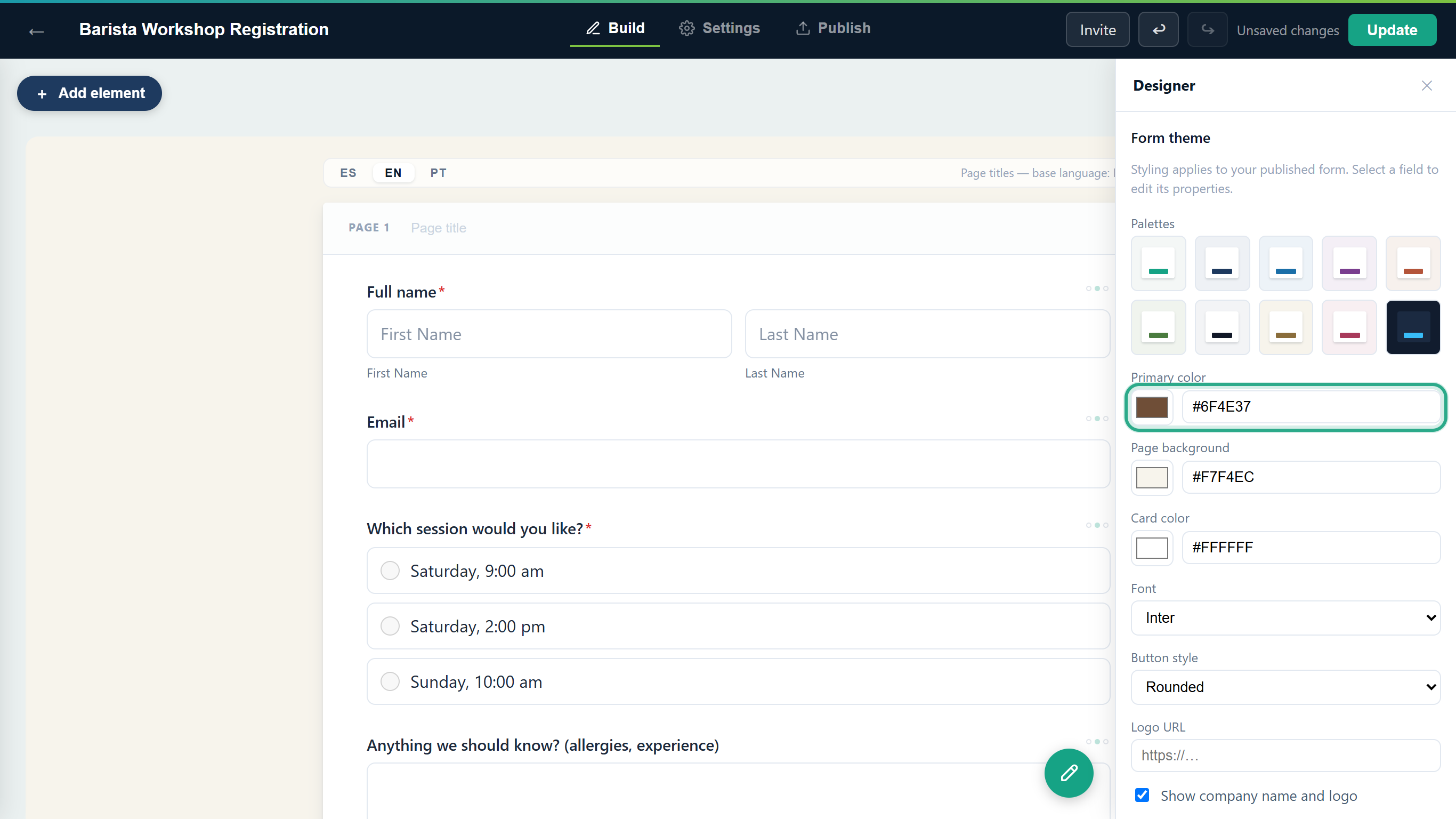This screenshot has height=819, width=1456.
Task: Click the Add element button
Action: click(x=90, y=93)
